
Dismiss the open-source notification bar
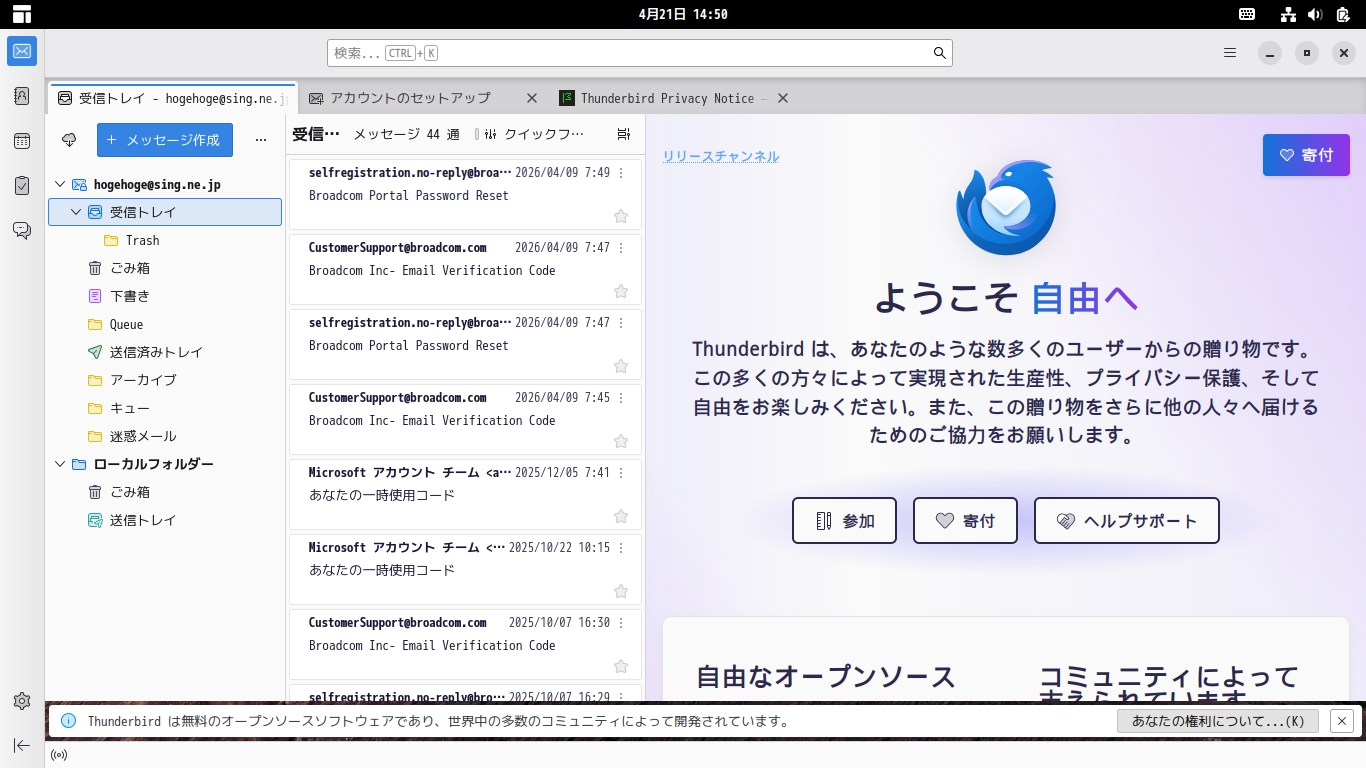pos(1343,720)
